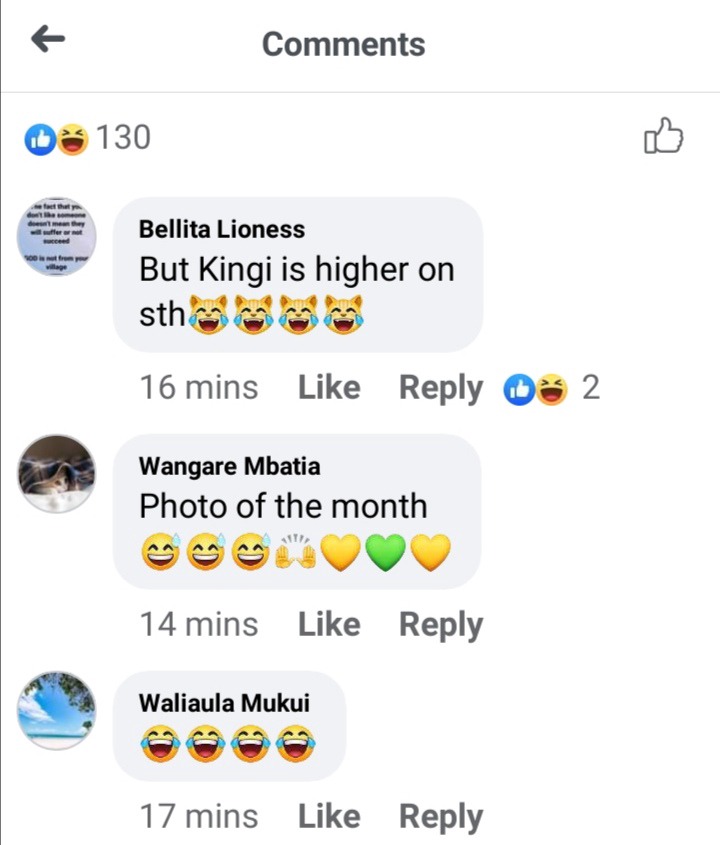Screen dimensions: 720x845
Task: Open Bellita Lioness's profile picture
Action: 57,236
